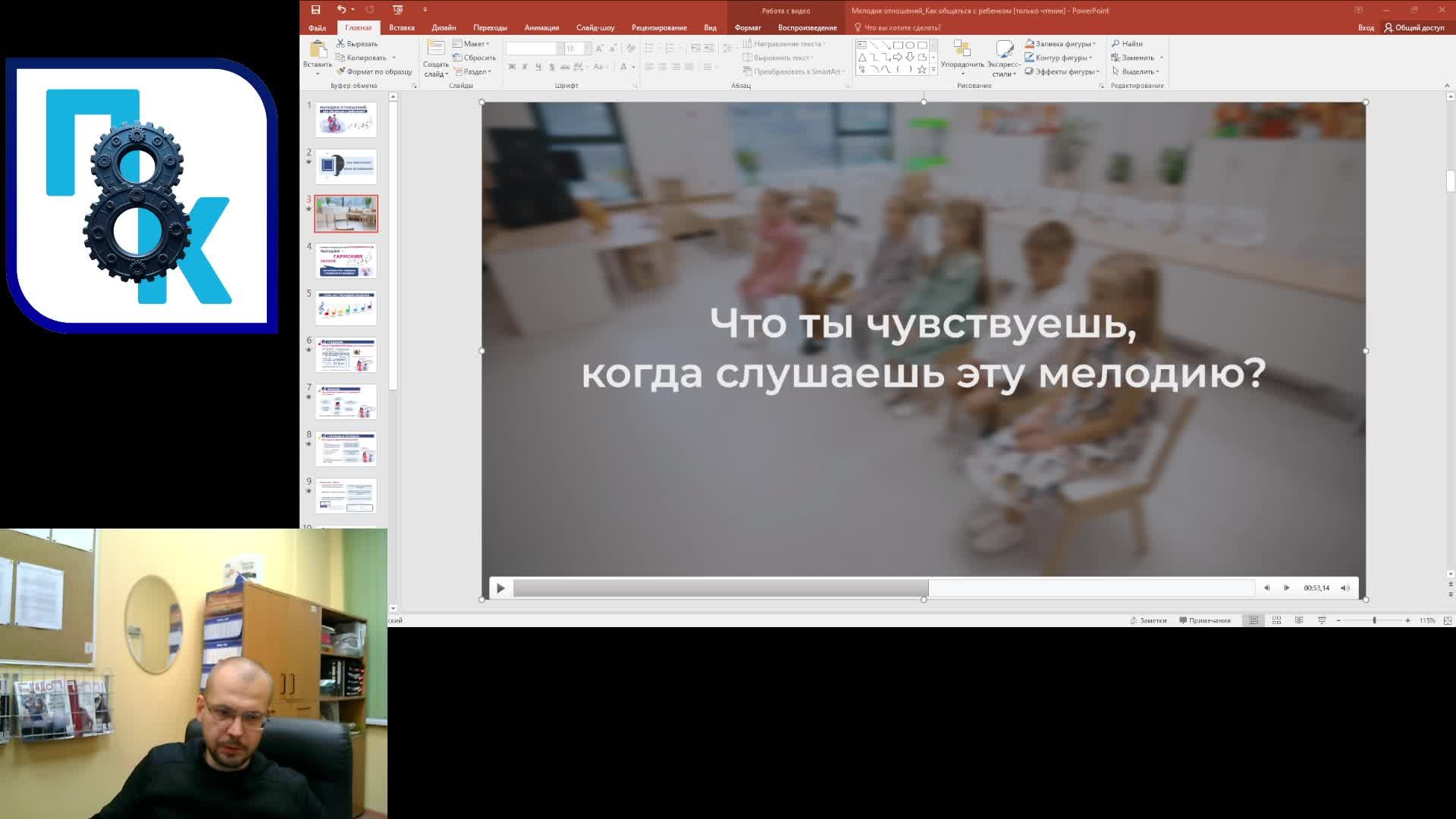Mute the video audio icon
Image resolution: width=1456 pixels, height=819 pixels.
(1345, 588)
